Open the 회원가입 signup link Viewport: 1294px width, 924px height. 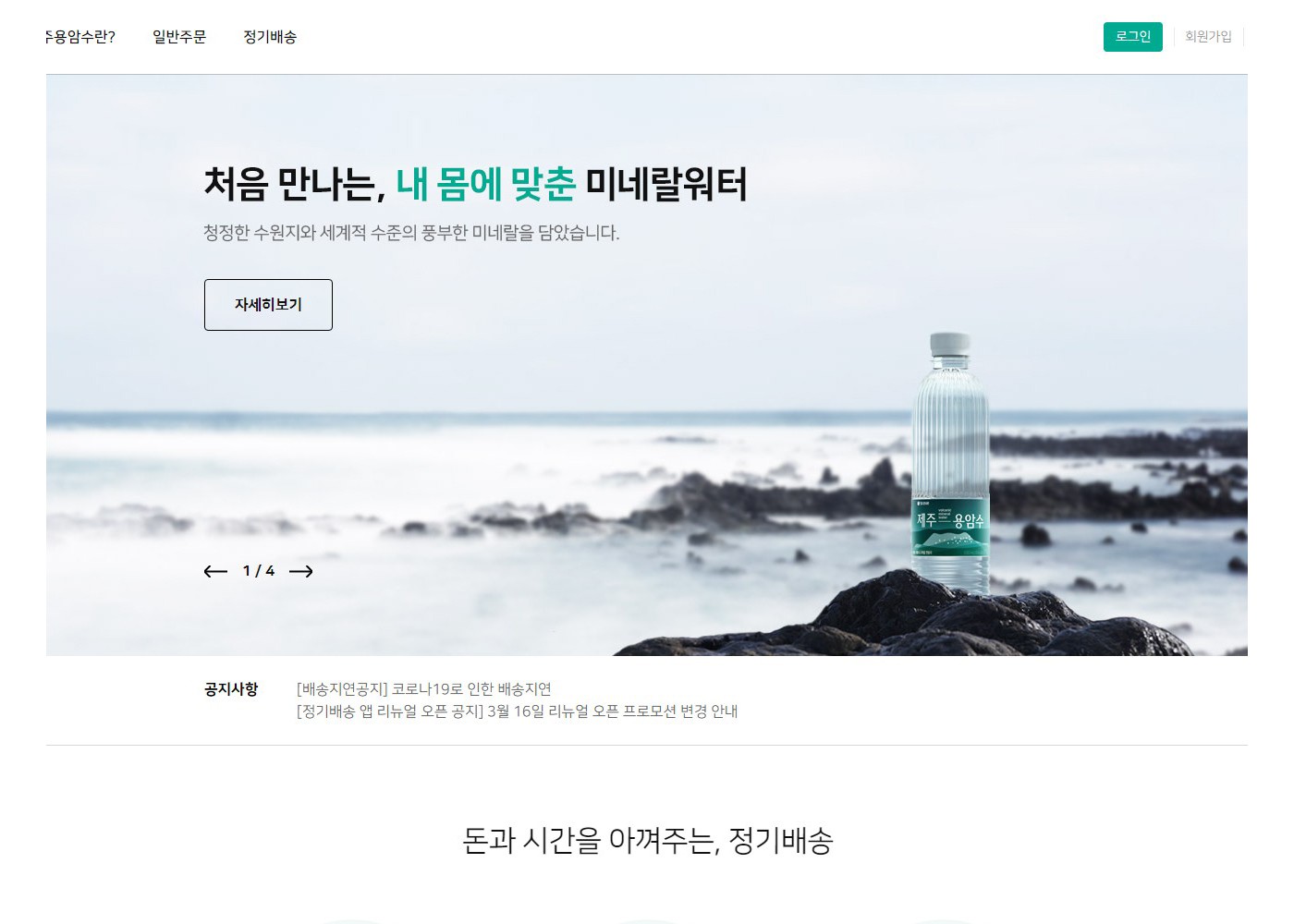pos(1208,37)
